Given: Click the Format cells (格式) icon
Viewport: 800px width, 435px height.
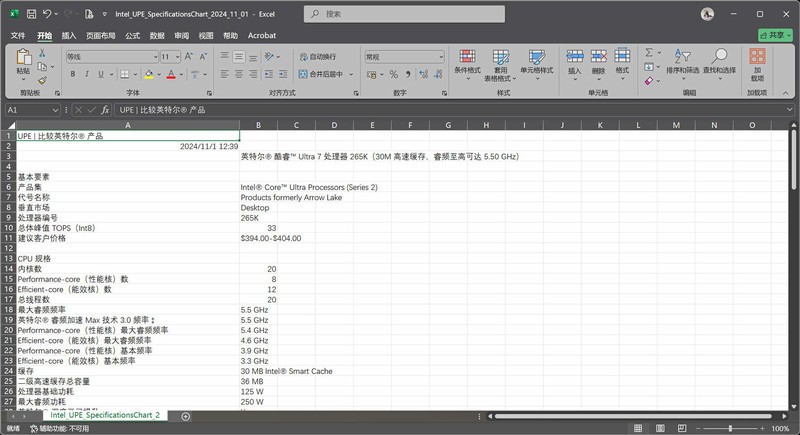Looking at the screenshot, I should pyautogui.click(x=622, y=56).
